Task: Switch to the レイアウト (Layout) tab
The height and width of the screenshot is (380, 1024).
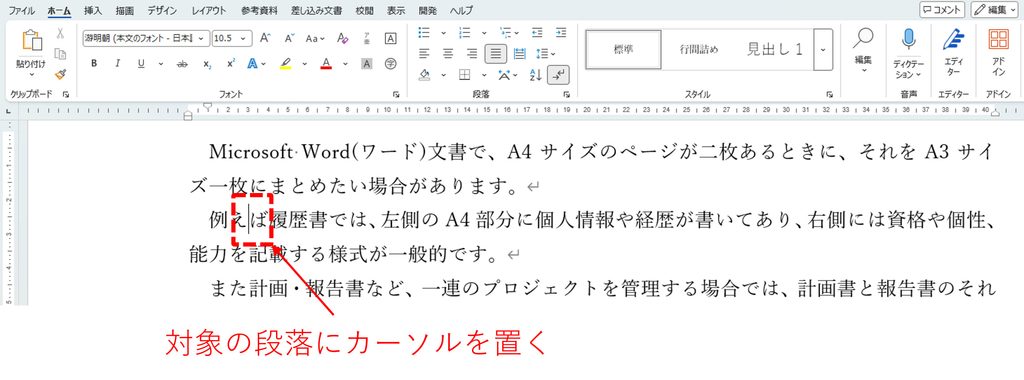Action: (x=210, y=11)
